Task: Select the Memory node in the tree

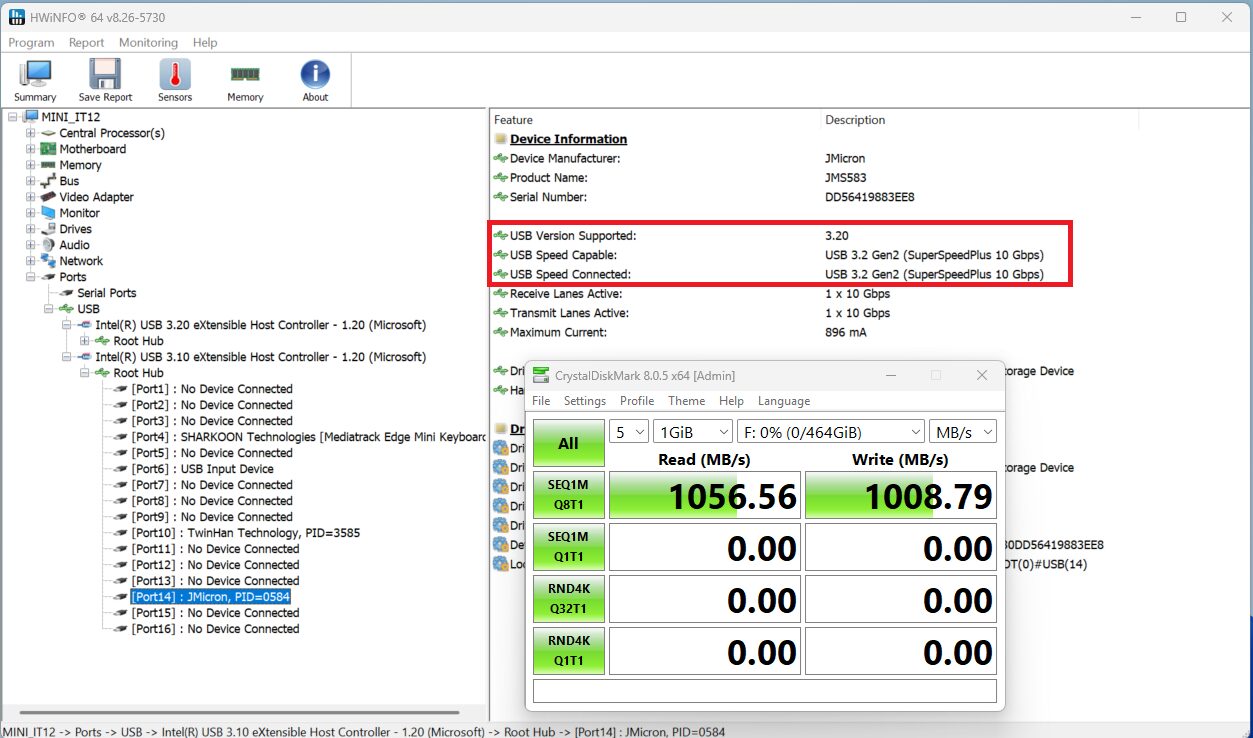Action: 80,165
